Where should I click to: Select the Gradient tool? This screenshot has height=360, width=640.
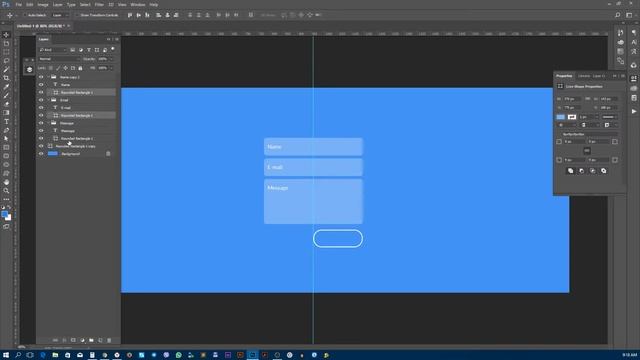(6, 113)
